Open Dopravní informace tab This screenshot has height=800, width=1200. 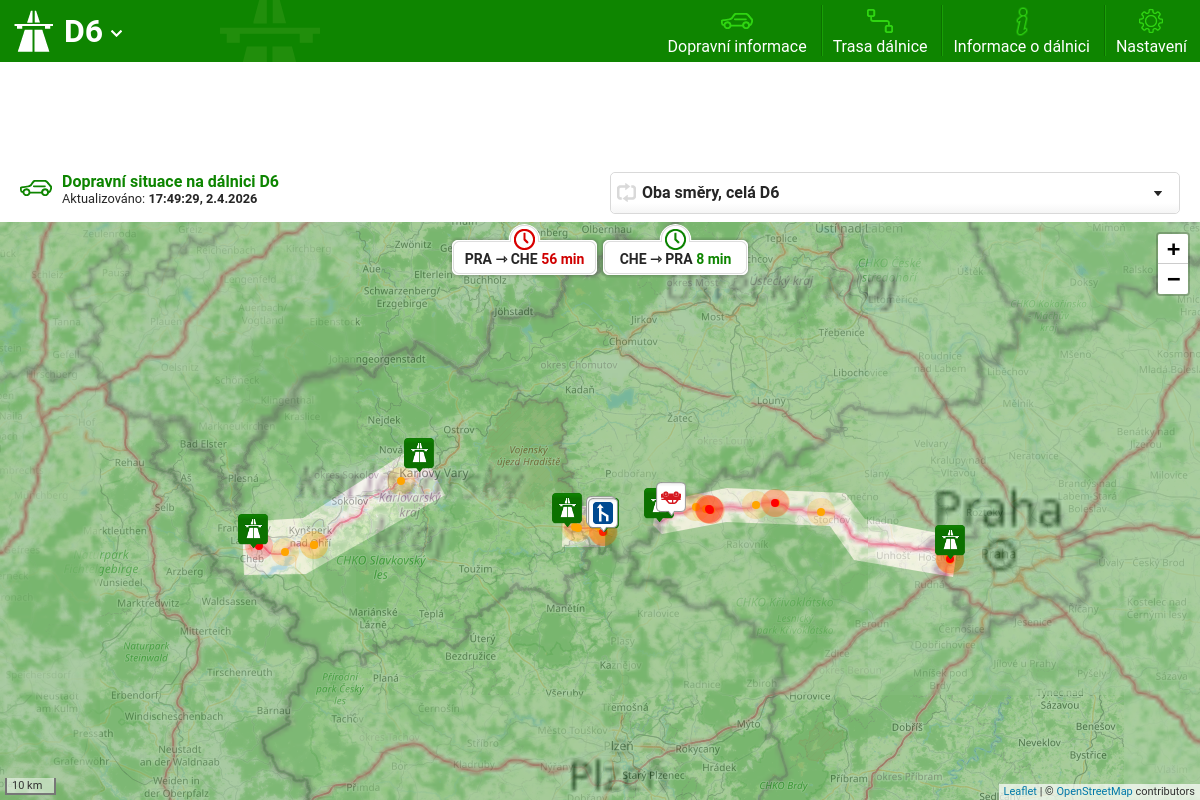pyautogui.click(x=737, y=32)
